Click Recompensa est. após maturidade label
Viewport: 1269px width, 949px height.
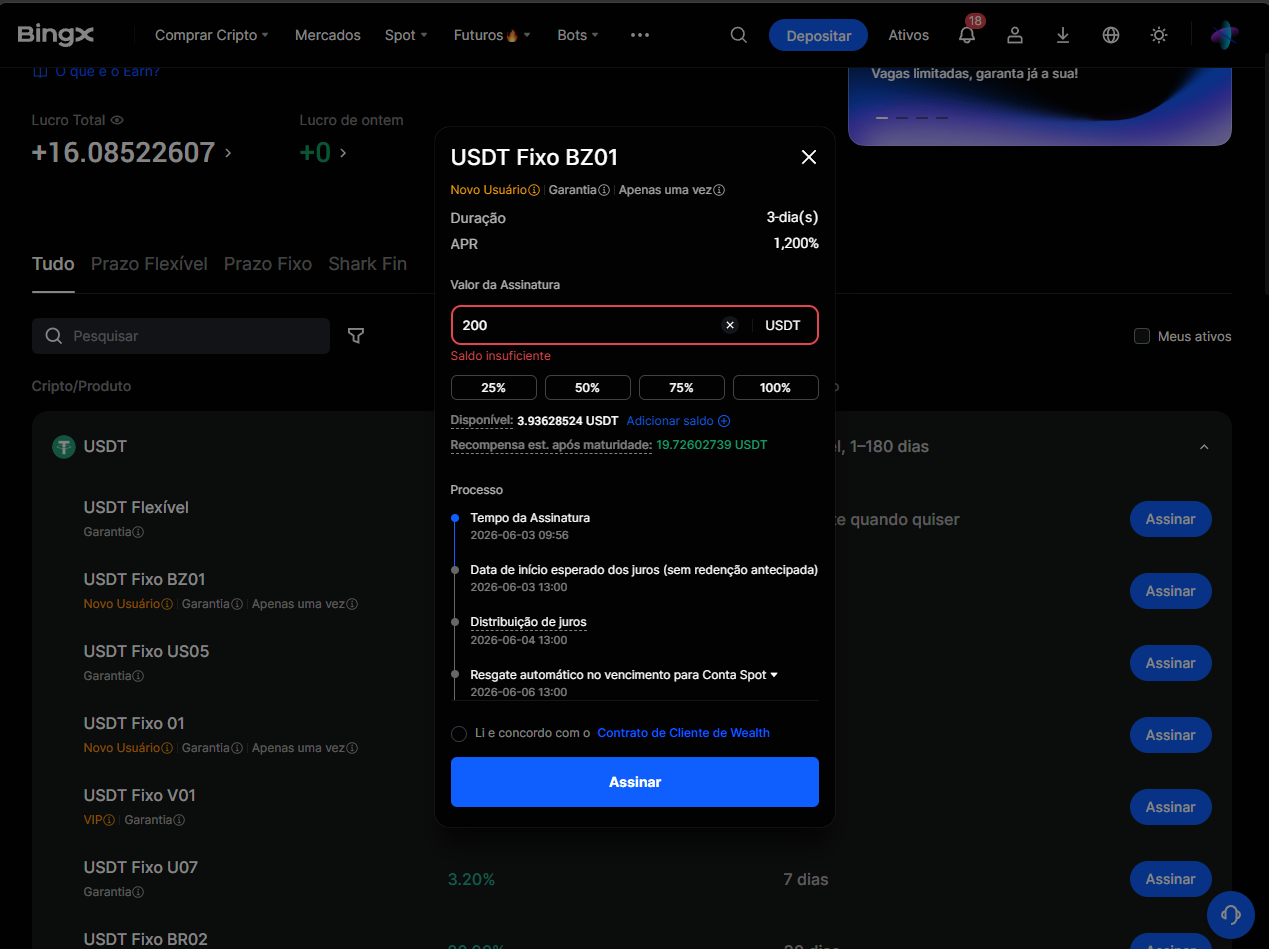coord(551,445)
